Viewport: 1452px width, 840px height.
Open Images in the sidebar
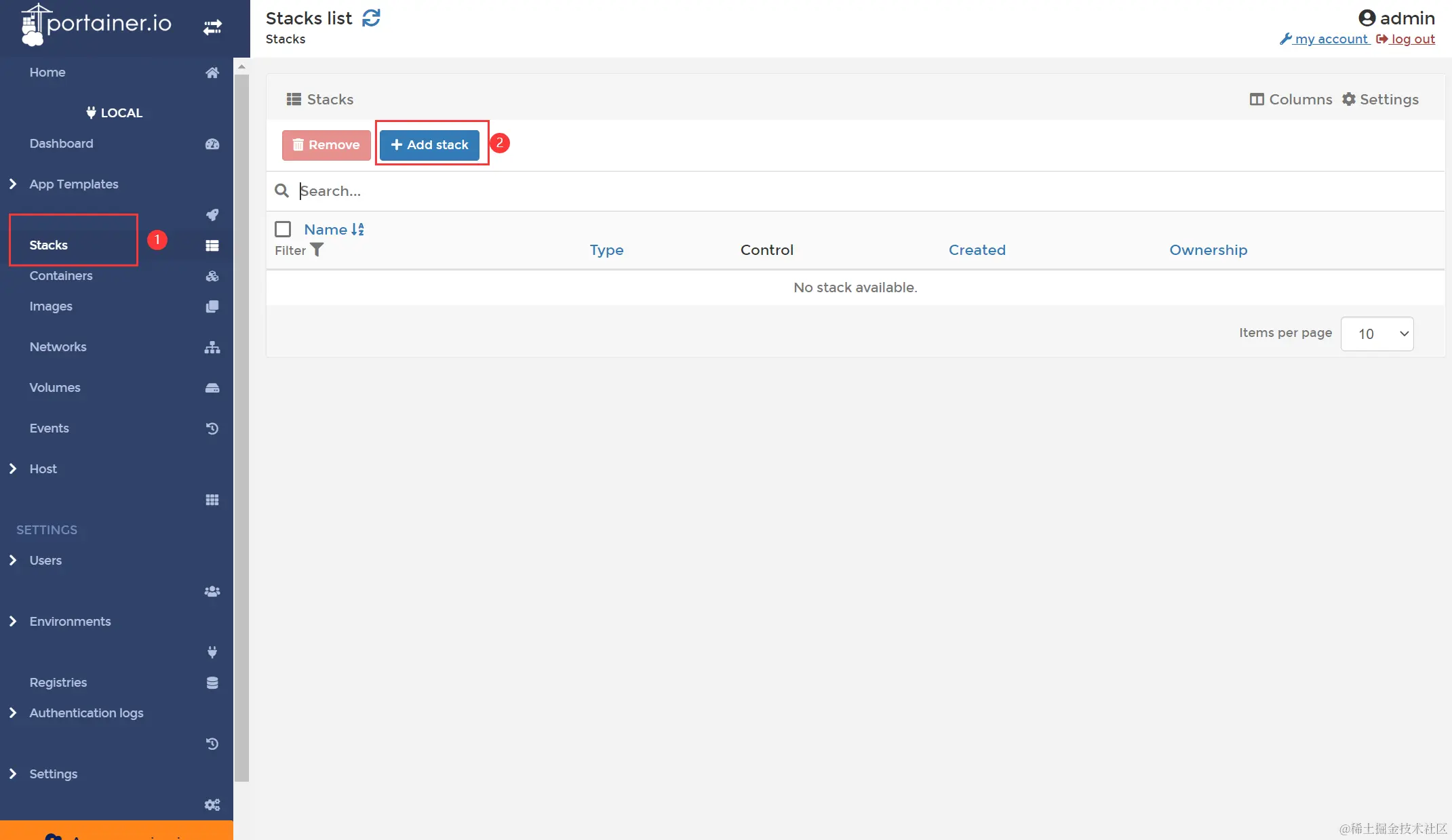tap(51, 306)
